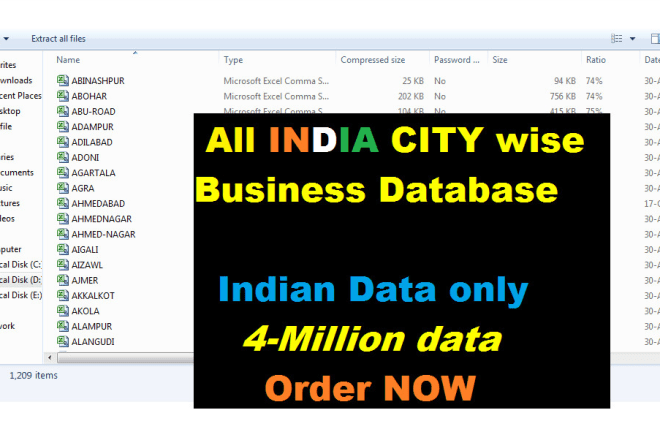
Task: Click the ALANGUDI Excel file icon
Action: tap(63, 341)
